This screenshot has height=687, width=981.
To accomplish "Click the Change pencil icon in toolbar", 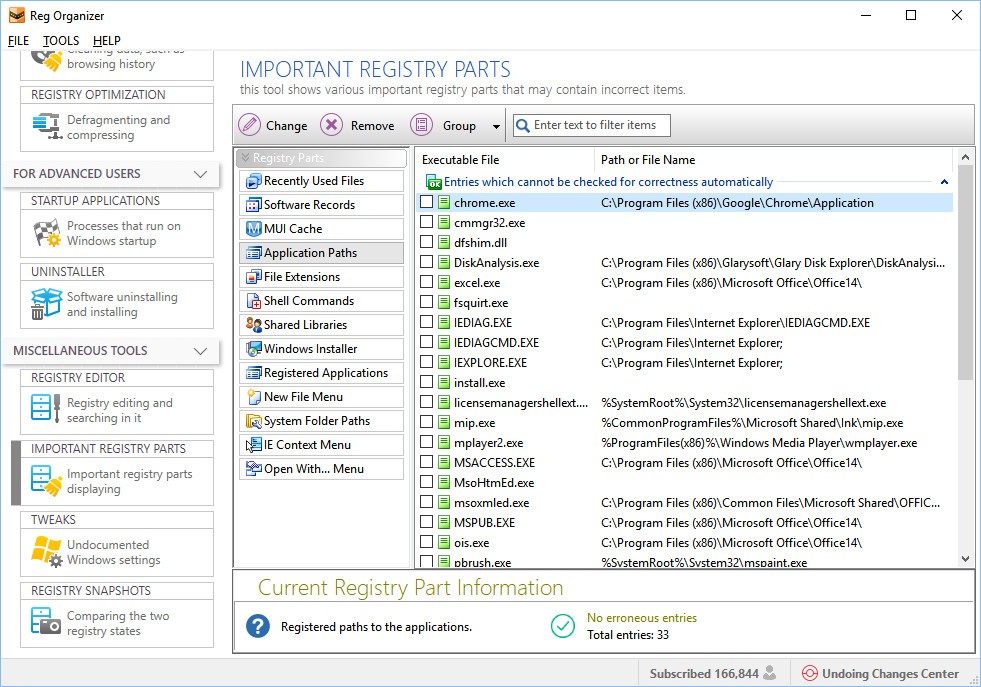I will click(250, 125).
